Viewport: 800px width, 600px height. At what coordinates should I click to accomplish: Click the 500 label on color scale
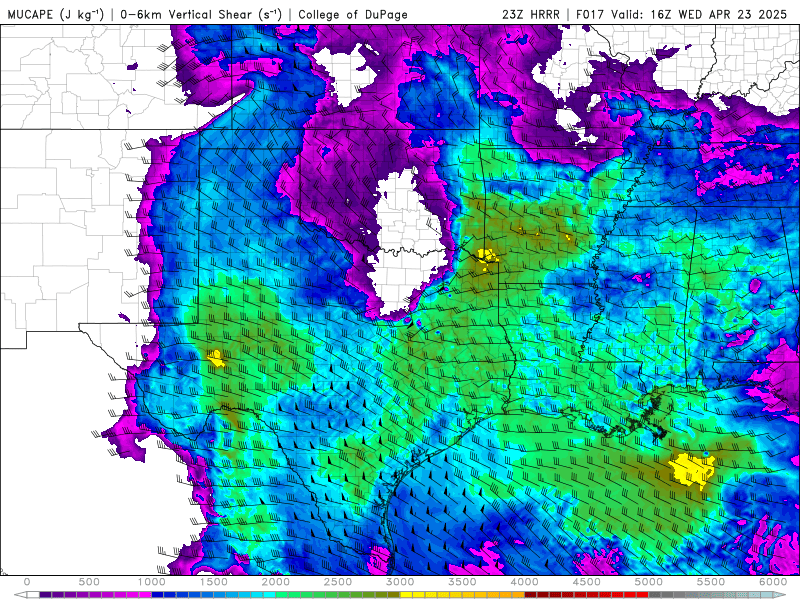click(89, 582)
